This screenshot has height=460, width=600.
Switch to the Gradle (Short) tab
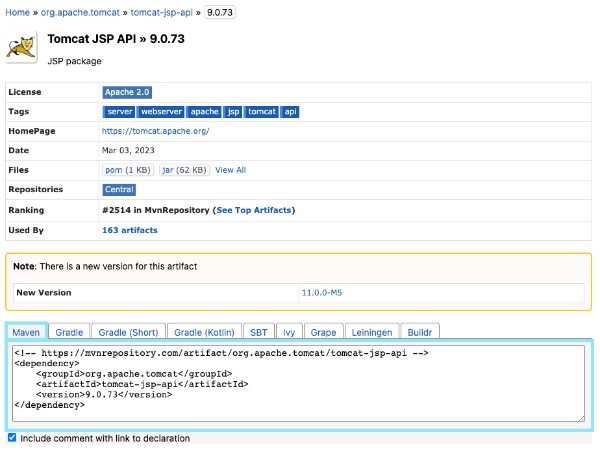tap(129, 332)
